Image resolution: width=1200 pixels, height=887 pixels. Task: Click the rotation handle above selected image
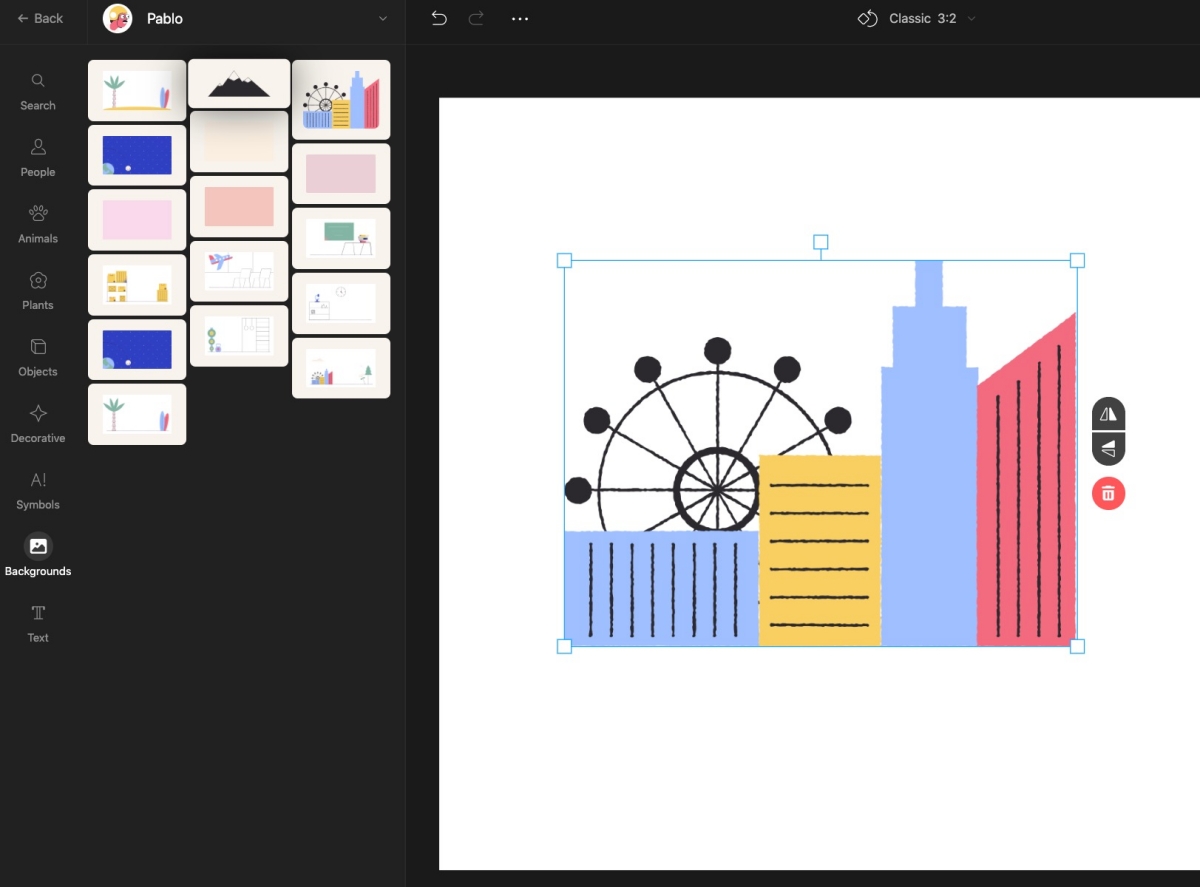[821, 242]
